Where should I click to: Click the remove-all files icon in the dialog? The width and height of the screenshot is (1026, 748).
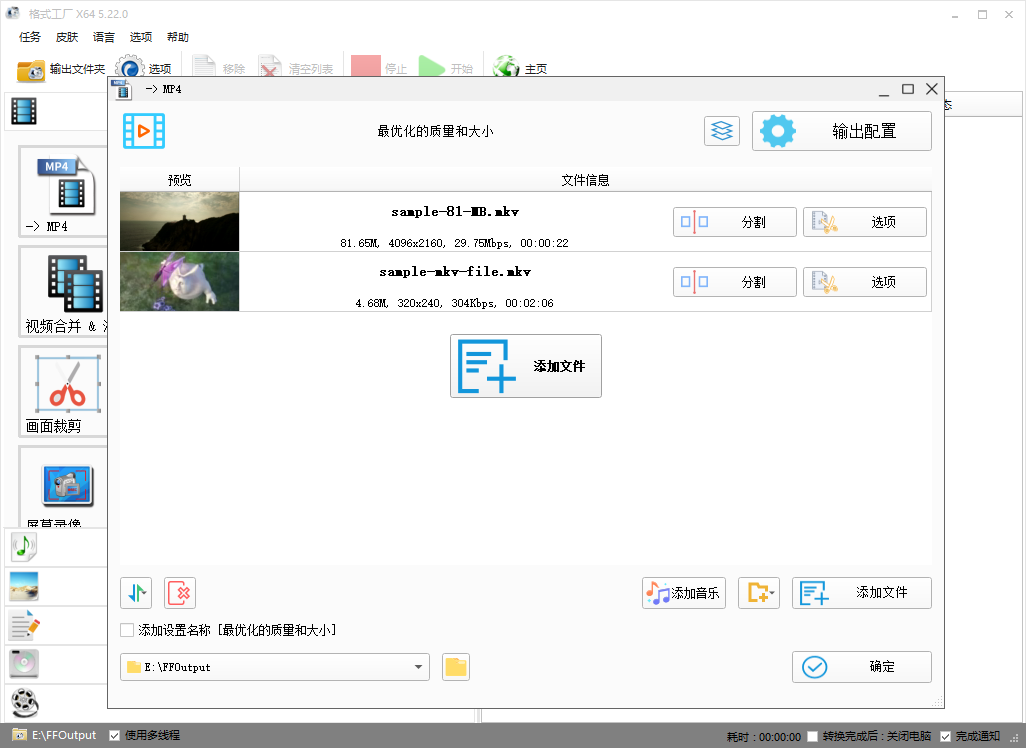[179, 593]
